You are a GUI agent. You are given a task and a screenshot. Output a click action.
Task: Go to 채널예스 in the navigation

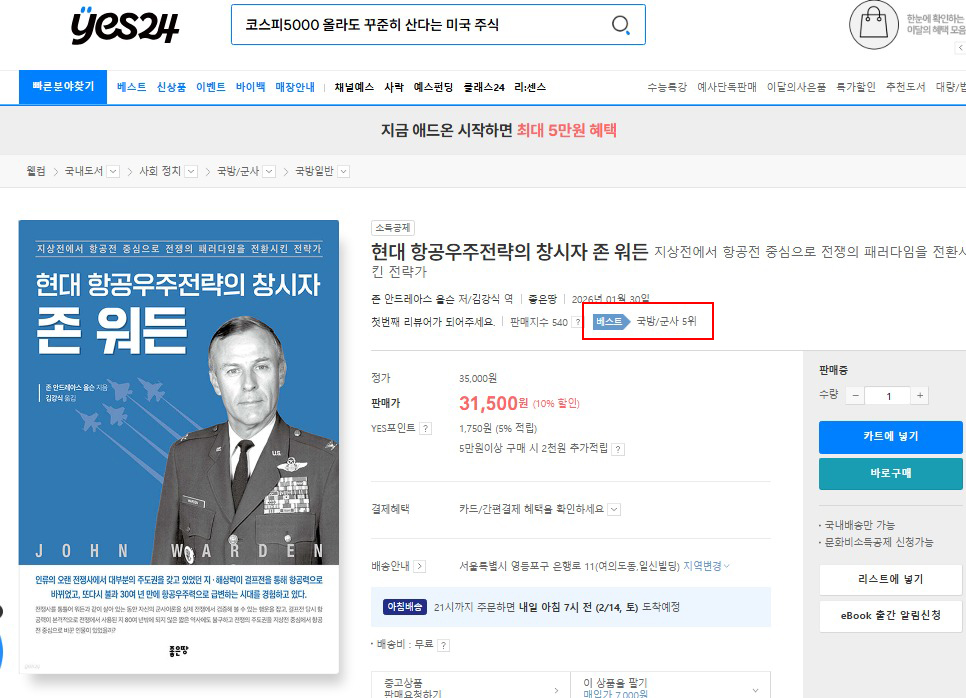coord(354,87)
